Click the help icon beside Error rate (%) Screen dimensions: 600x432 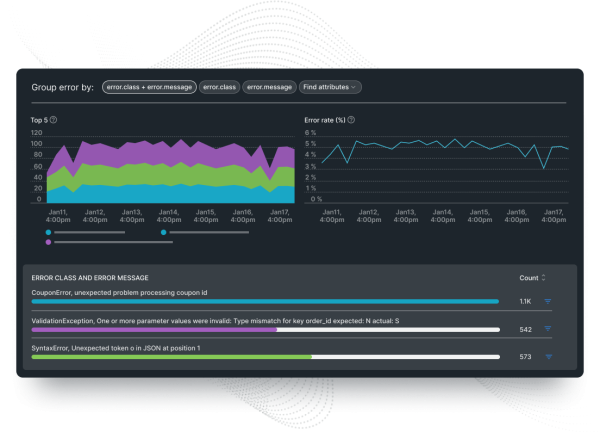(352, 120)
